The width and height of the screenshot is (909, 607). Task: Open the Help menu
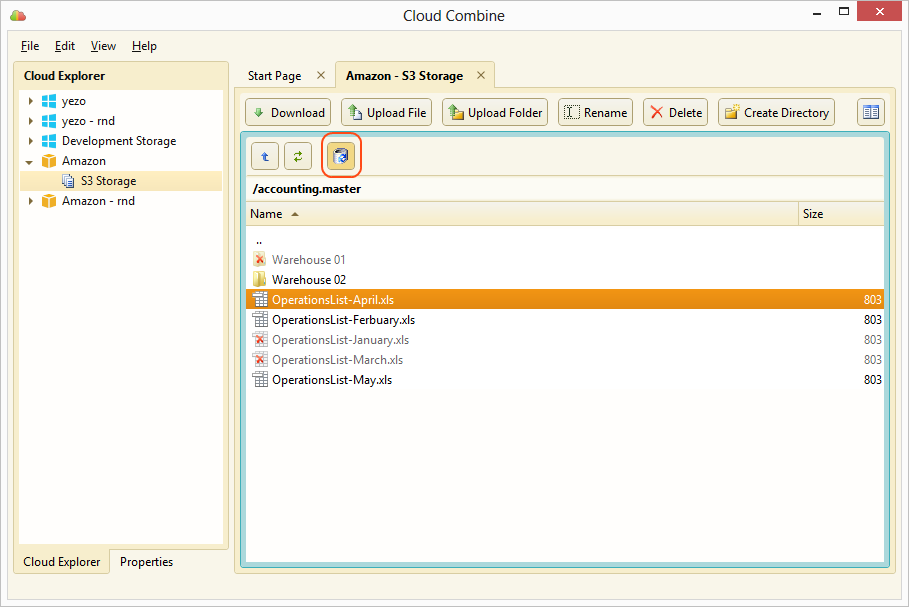[x=144, y=46]
